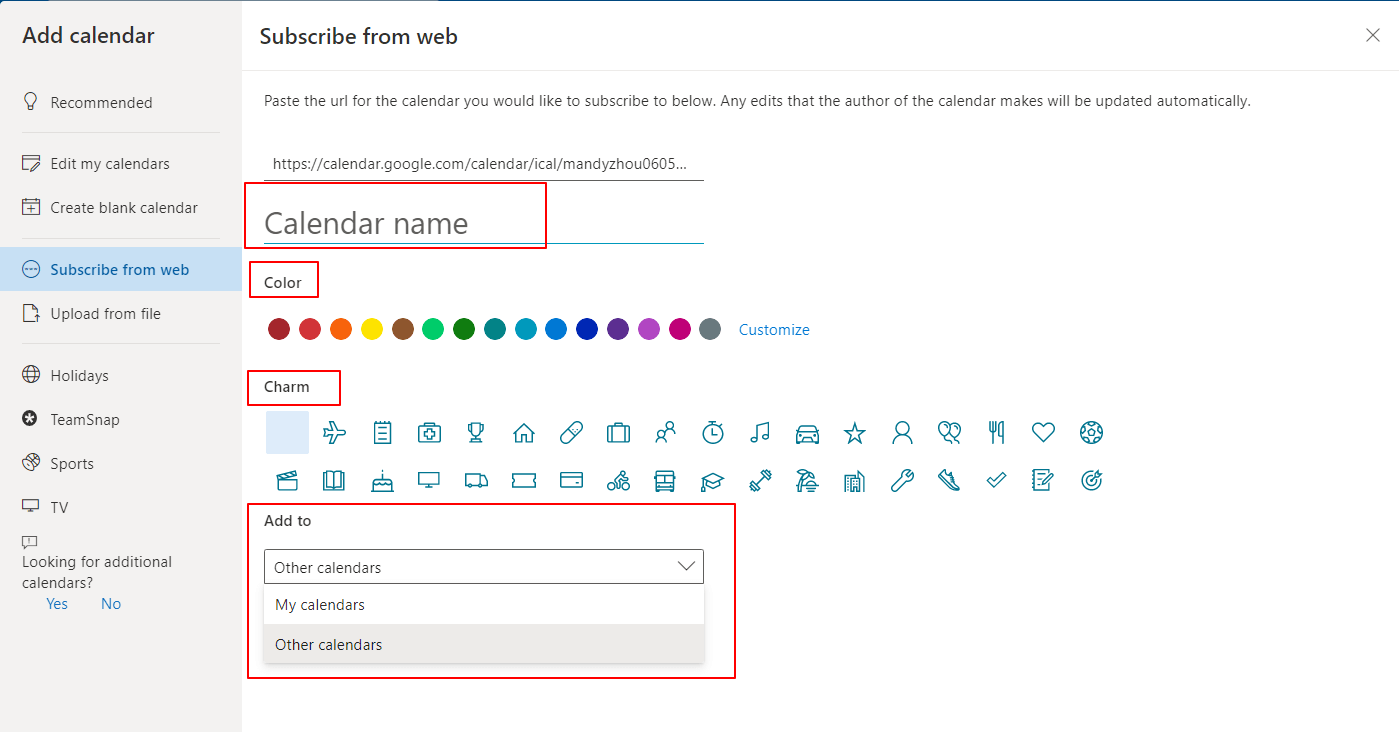Viewport: 1399px width, 732px height.
Task: Open the Customize color link
Action: 774,330
